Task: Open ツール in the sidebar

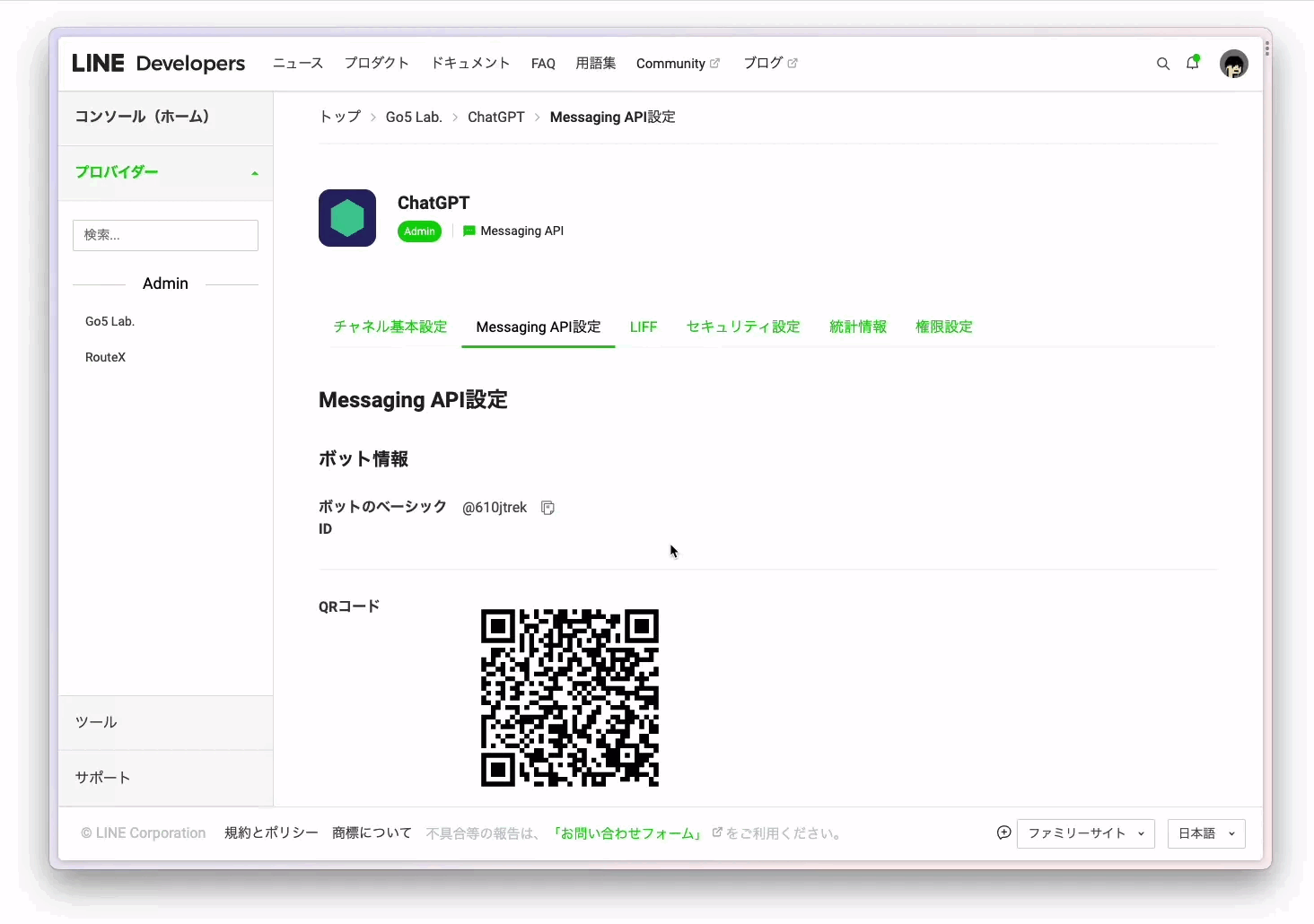Action: point(166,722)
